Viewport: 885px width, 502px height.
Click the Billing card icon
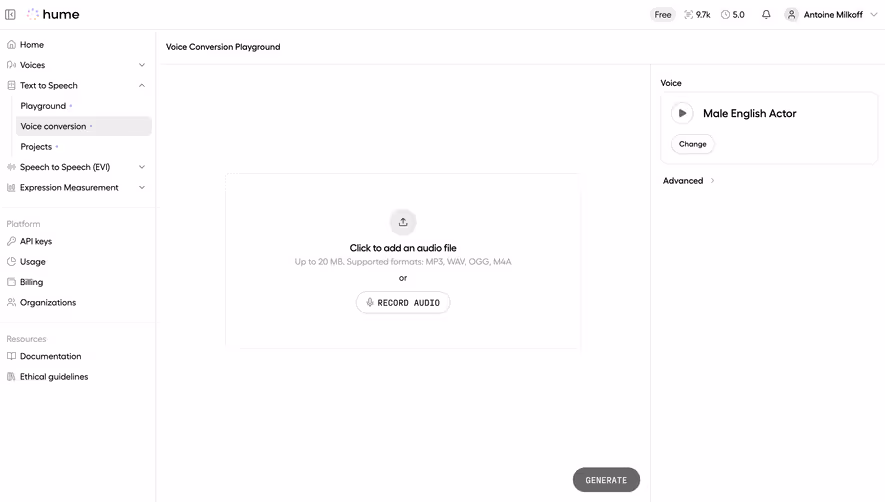(11, 282)
